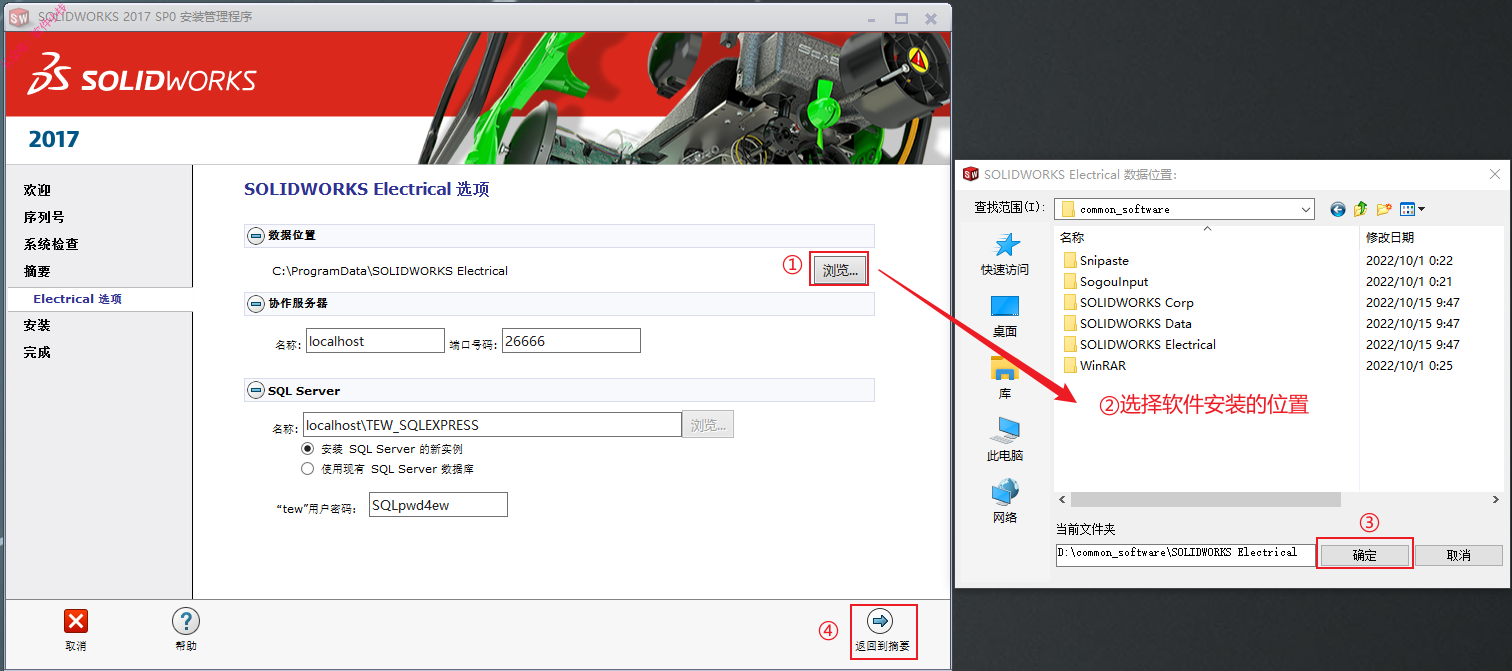Screen dimensions: 1512x671
Task: Create new folder icon in dialog
Action: click(x=1384, y=209)
